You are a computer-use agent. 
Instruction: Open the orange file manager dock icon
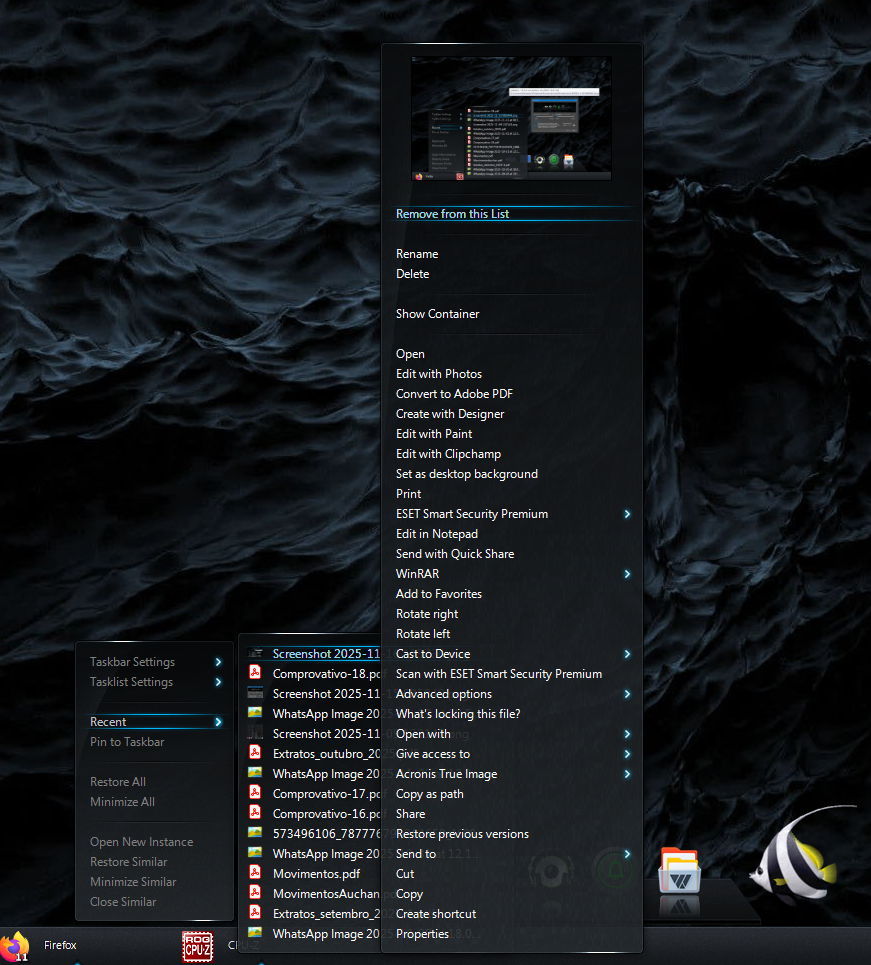point(679,870)
